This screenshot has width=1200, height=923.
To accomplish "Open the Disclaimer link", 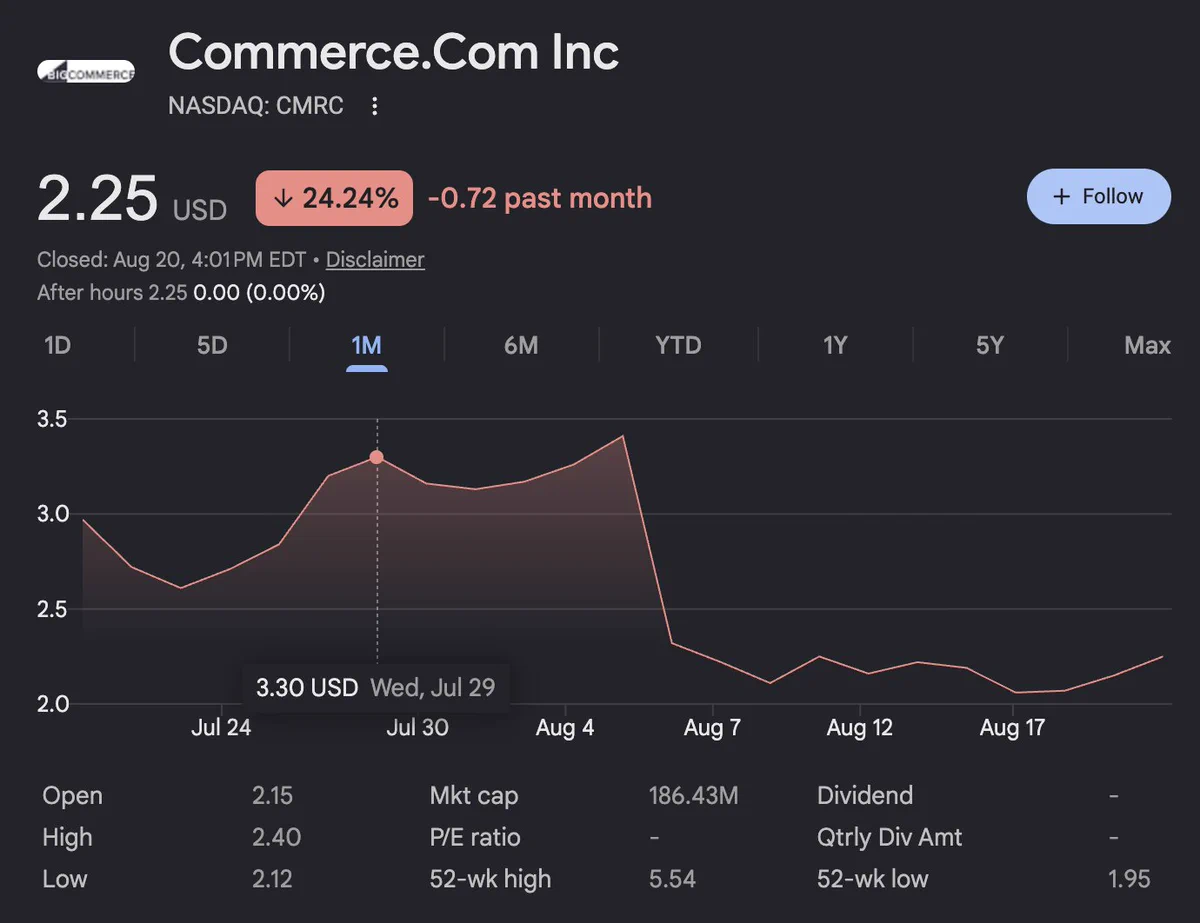I will coord(375,260).
